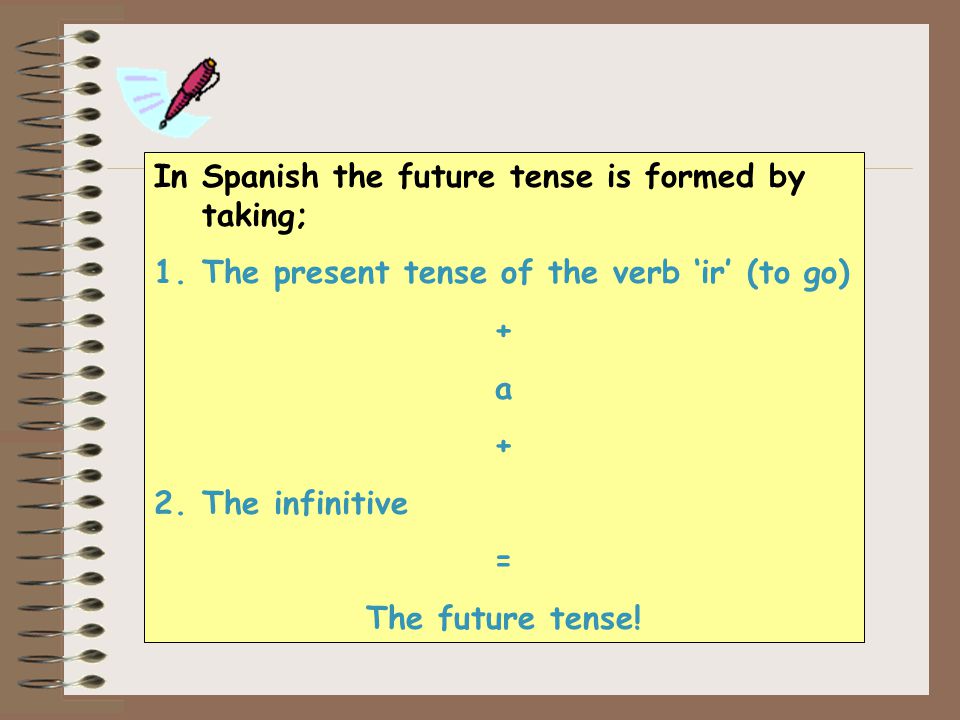
Task: Click the standalone letter 'a' in blue
Action: point(503,389)
